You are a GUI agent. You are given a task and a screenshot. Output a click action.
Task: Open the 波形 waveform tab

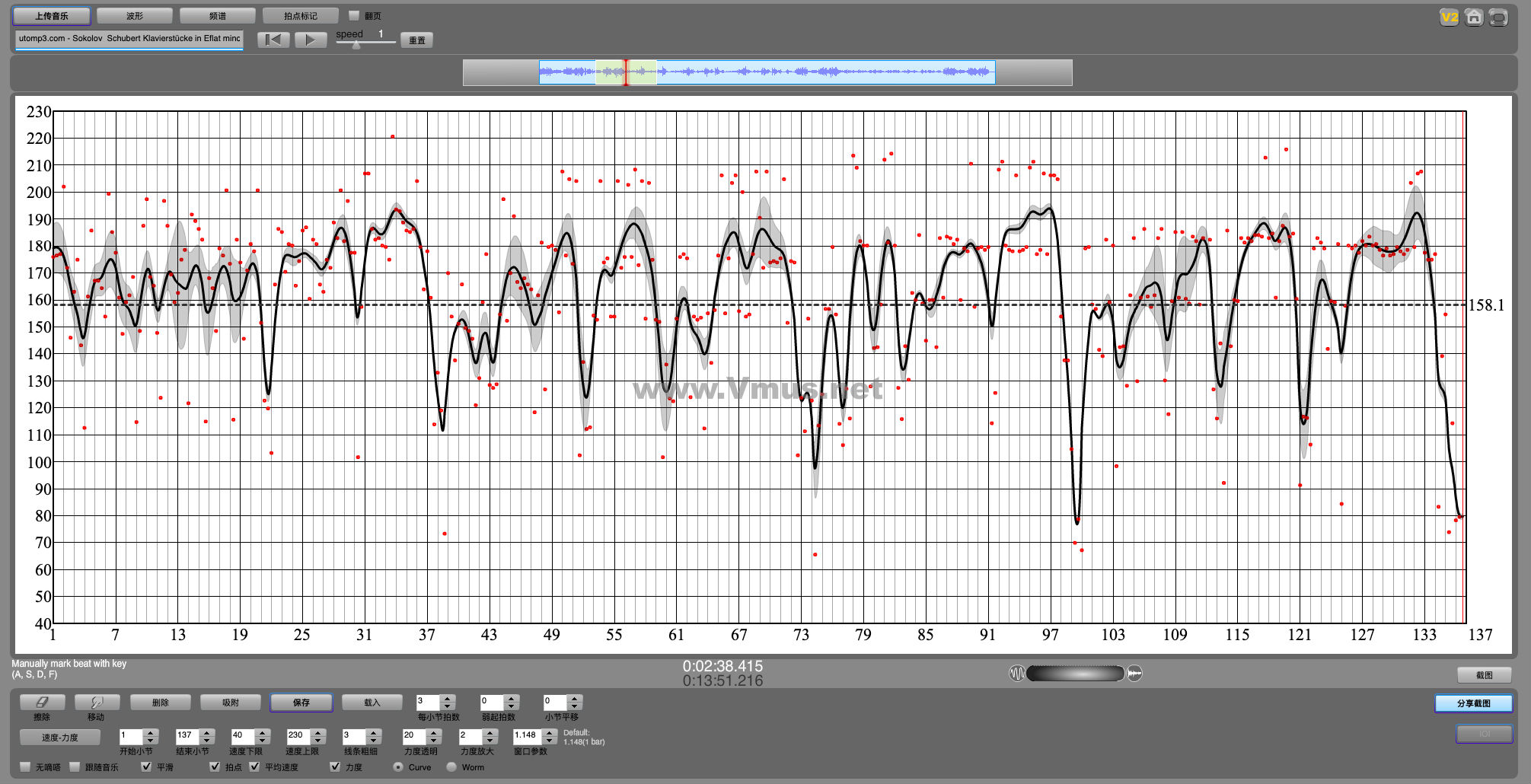(x=135, y=16)
